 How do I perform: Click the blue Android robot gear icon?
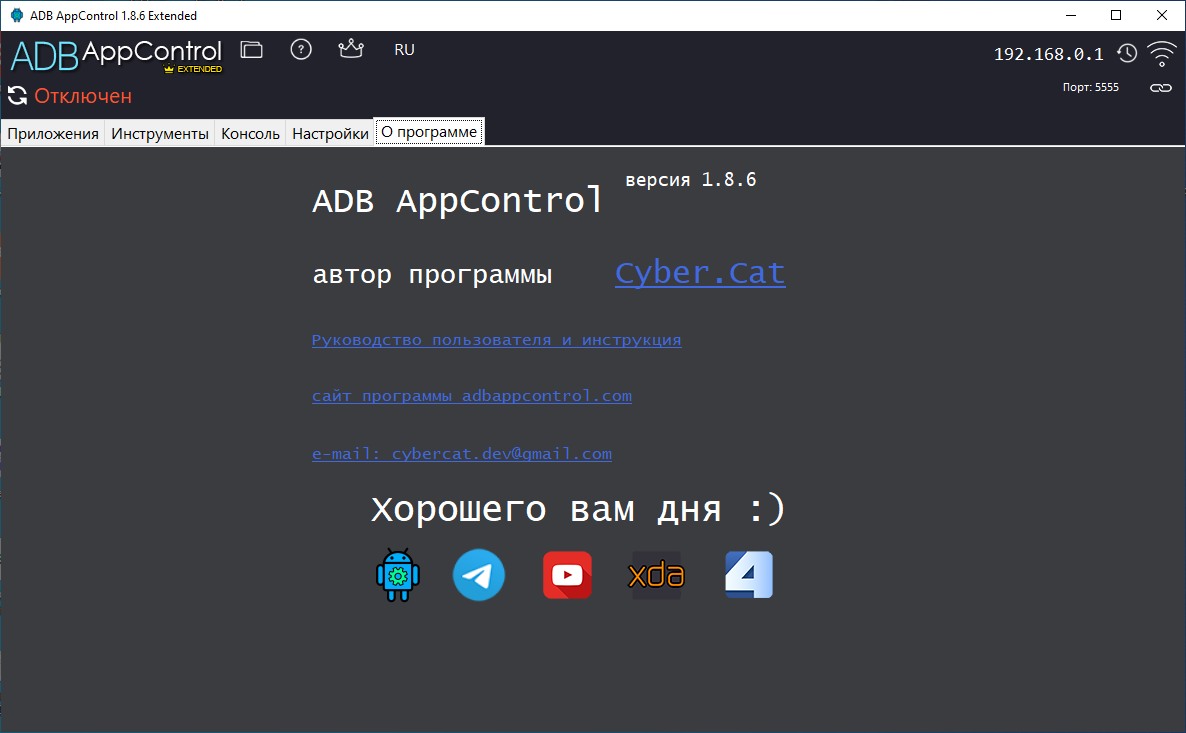[398, 575]
